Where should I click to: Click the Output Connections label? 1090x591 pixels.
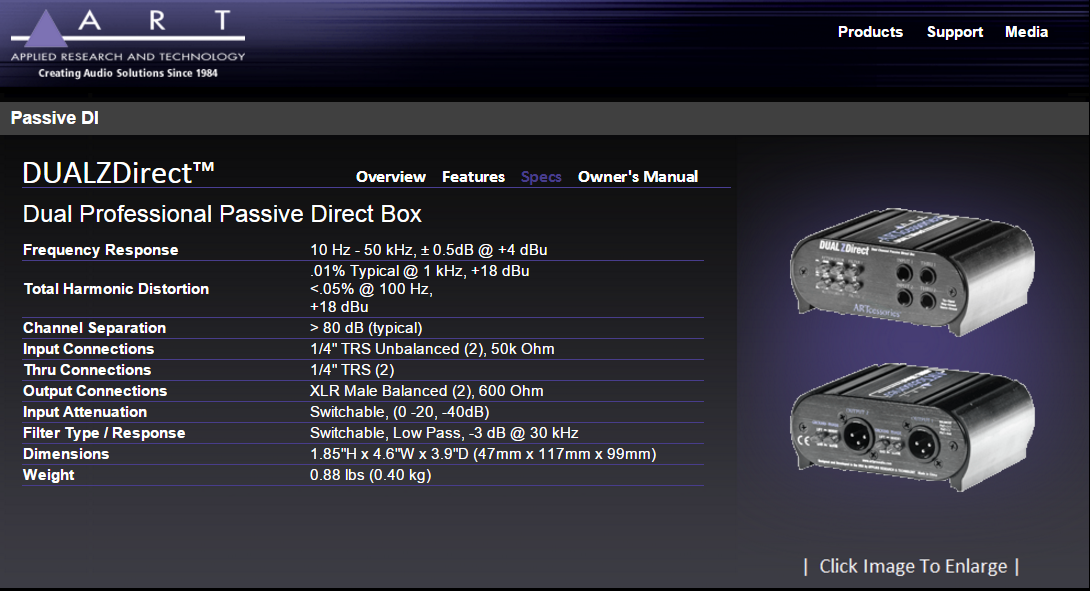tap(95, 391)
